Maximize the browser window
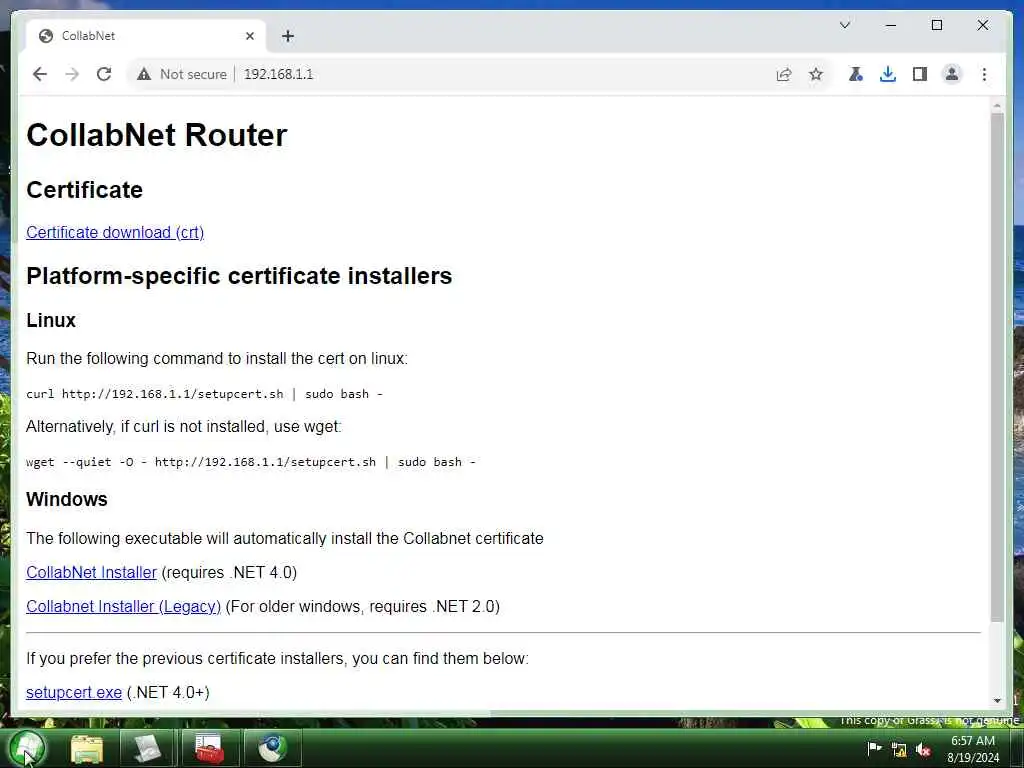 (x=936, y=25)
